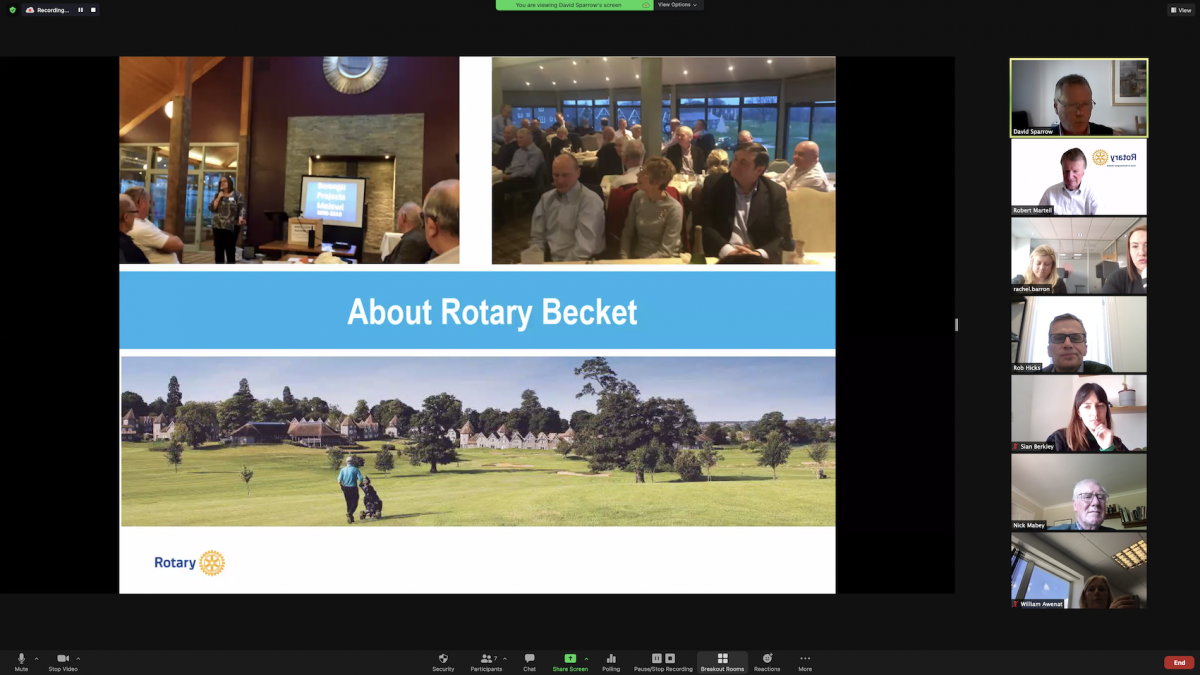This screenshot has height=675, width=1200.
Task: Pause the recording in bottom toolbar
Action: 657,658
